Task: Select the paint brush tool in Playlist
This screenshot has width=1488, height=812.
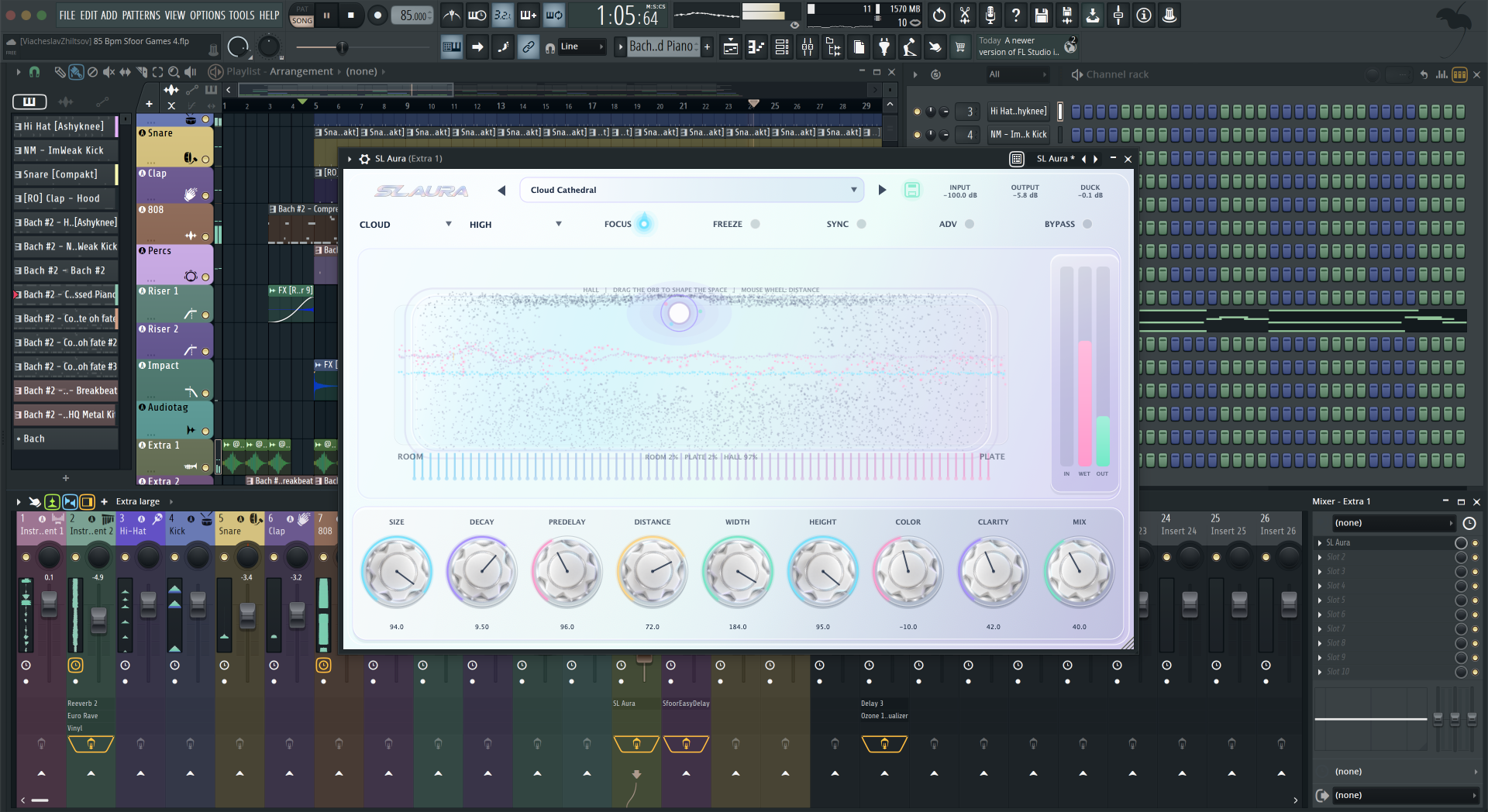Action: click(x=76, y=72)
